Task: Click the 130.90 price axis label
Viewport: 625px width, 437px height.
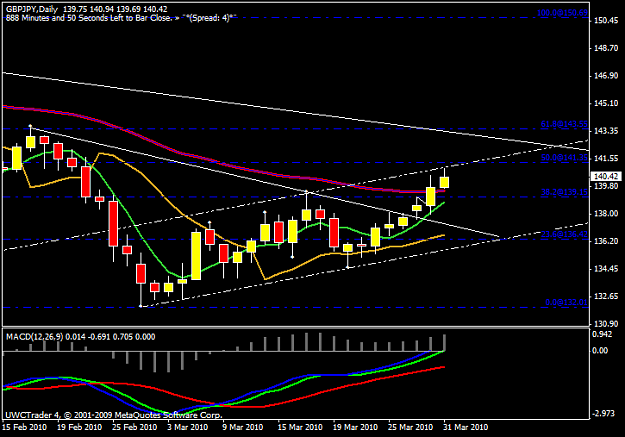Action: 606,324
